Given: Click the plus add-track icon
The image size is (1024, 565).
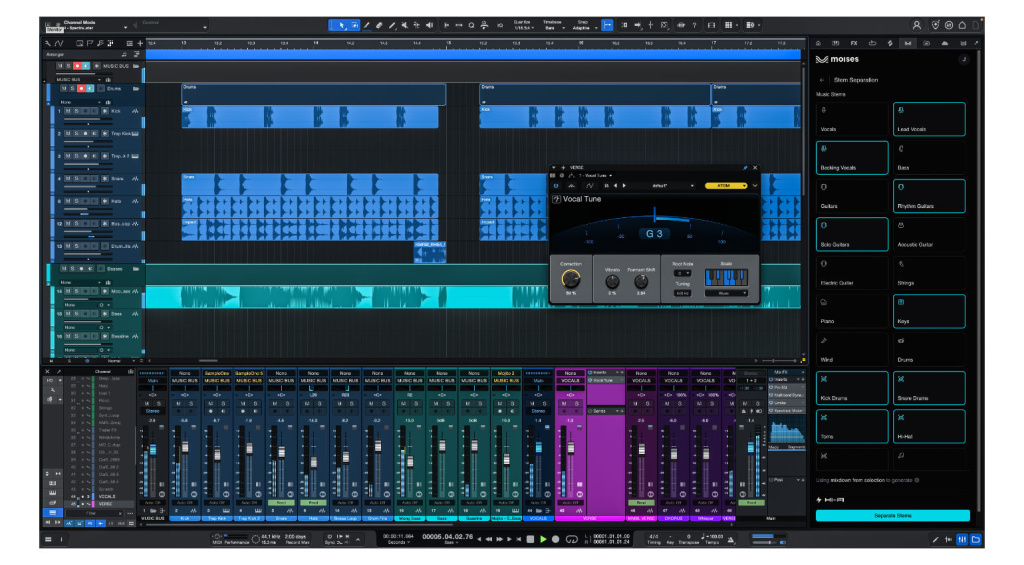Looking at the screenshot, I should pyautogui.click(x=139, y=43).
